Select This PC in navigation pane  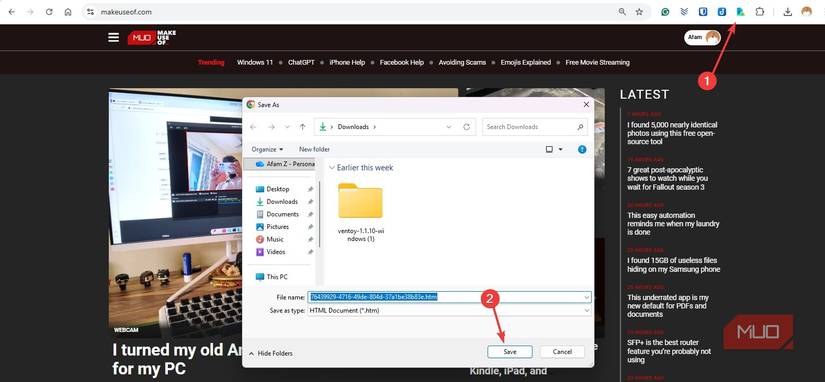(272, 277)
